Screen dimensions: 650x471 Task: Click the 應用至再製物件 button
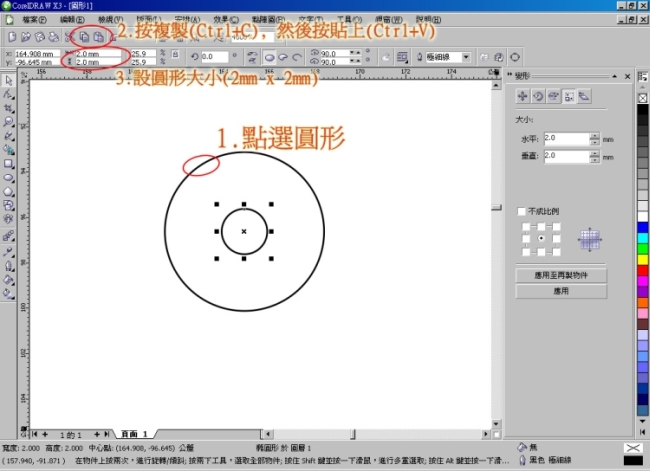(x=561, y=275)
